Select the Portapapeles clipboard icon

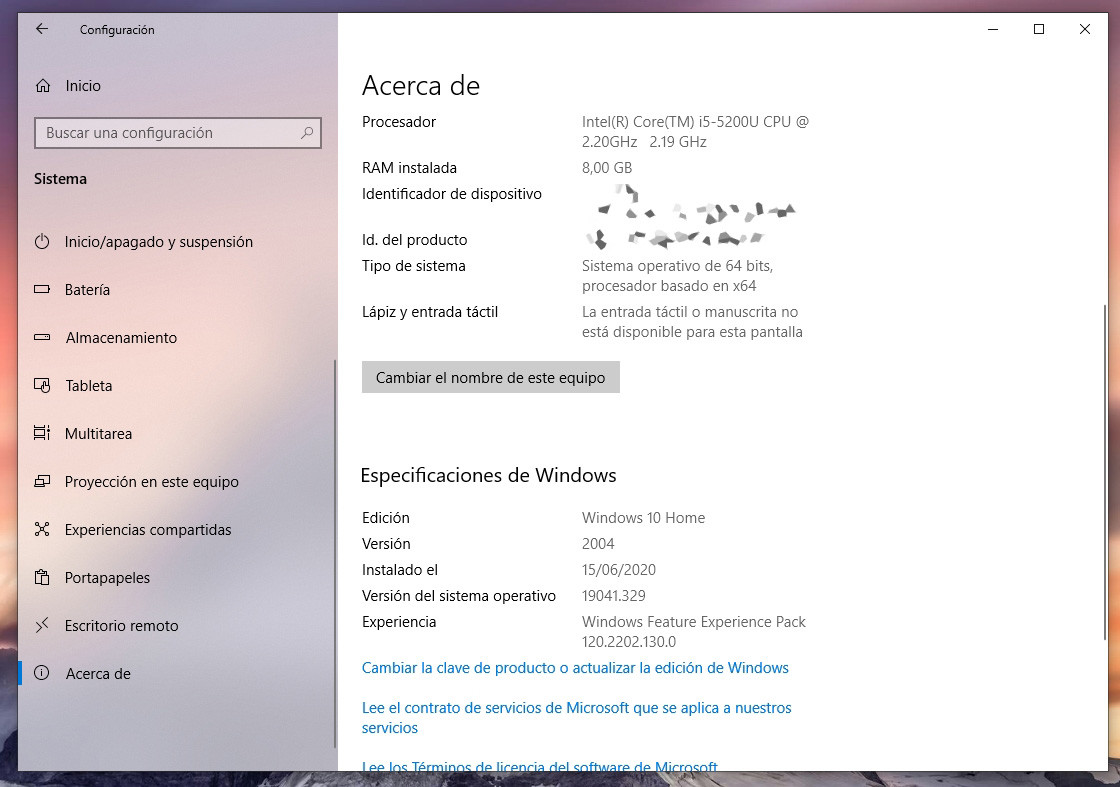[x=42, y=578]
